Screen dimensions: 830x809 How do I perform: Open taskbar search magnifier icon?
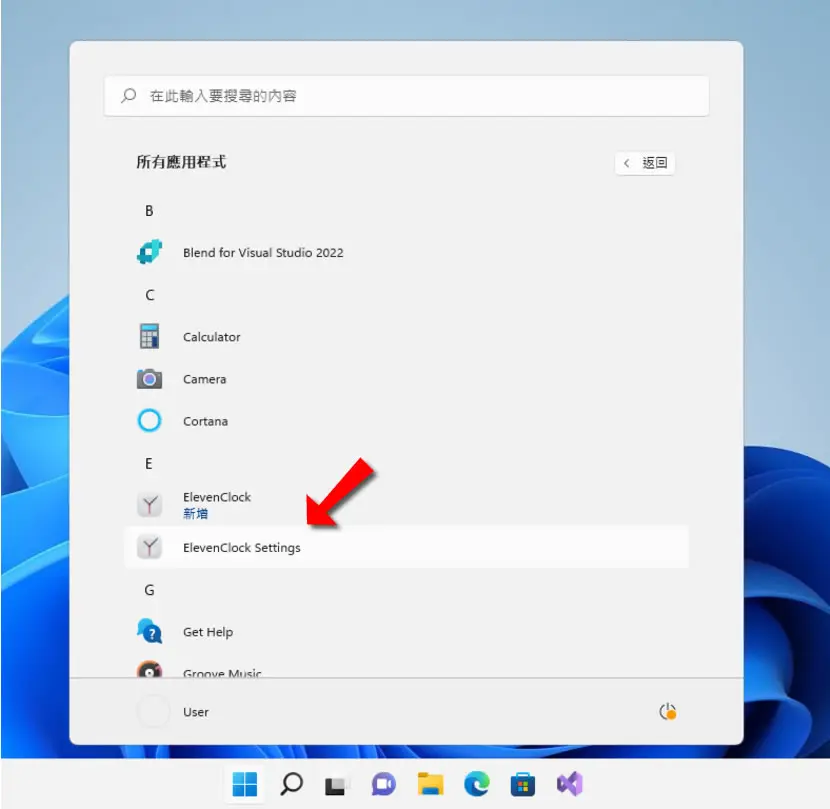[291, 784]
